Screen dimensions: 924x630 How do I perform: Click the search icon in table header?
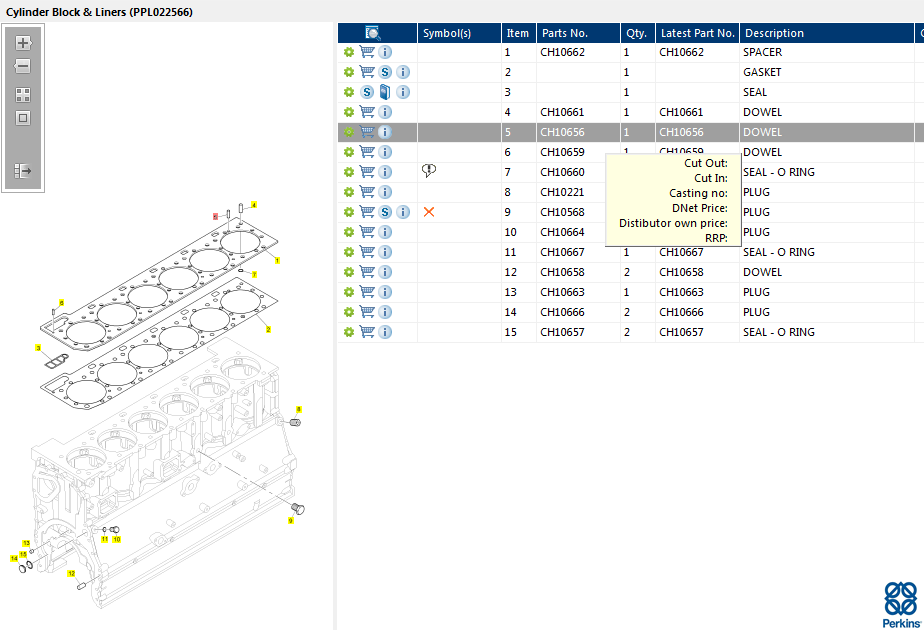[x=372, y=33]
